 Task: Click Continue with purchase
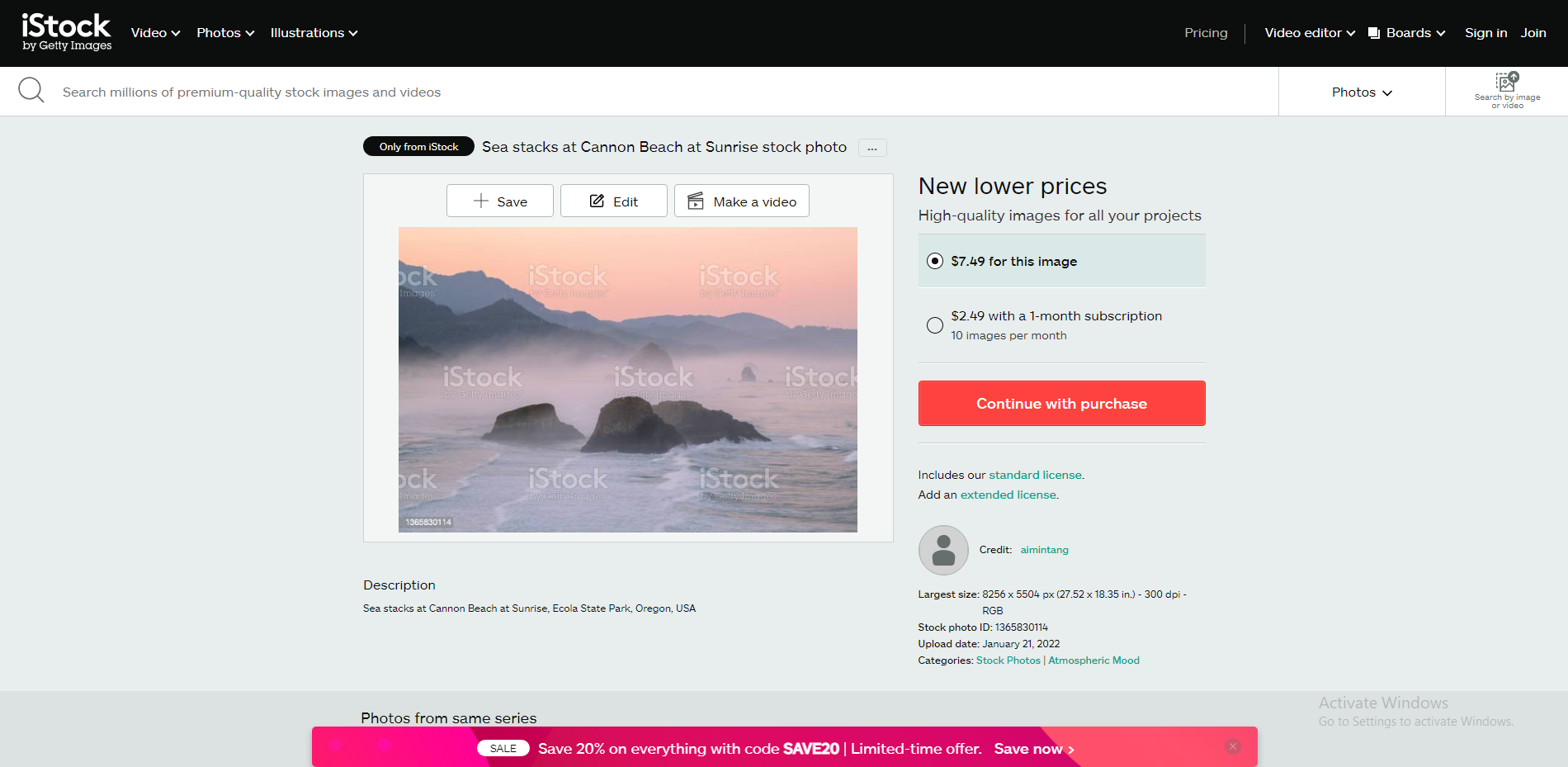(1061, 403)
